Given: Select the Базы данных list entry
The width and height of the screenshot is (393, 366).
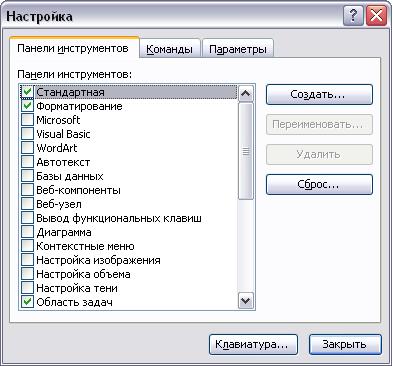Looking at the screenshot, I should click(70, 176).
